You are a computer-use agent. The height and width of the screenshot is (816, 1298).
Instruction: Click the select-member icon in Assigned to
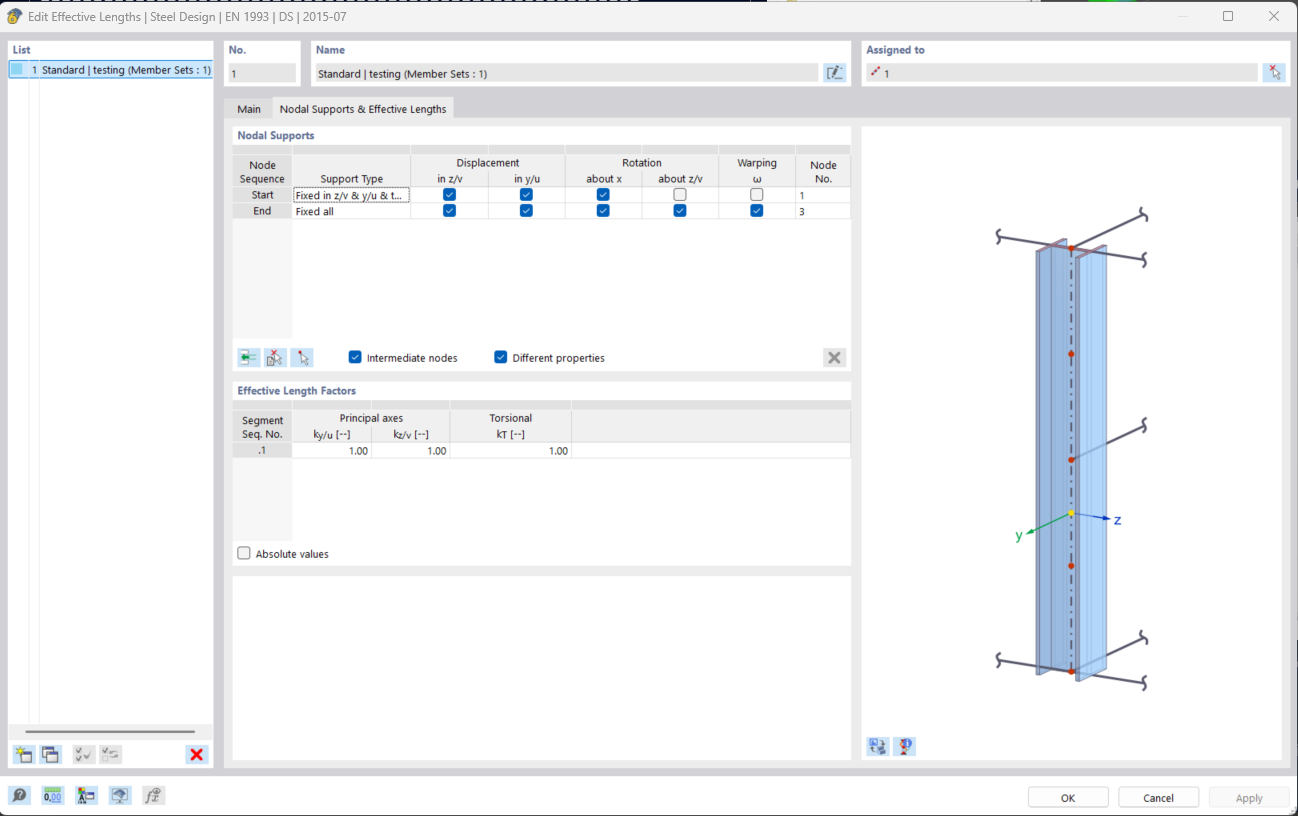[1273, 73]
